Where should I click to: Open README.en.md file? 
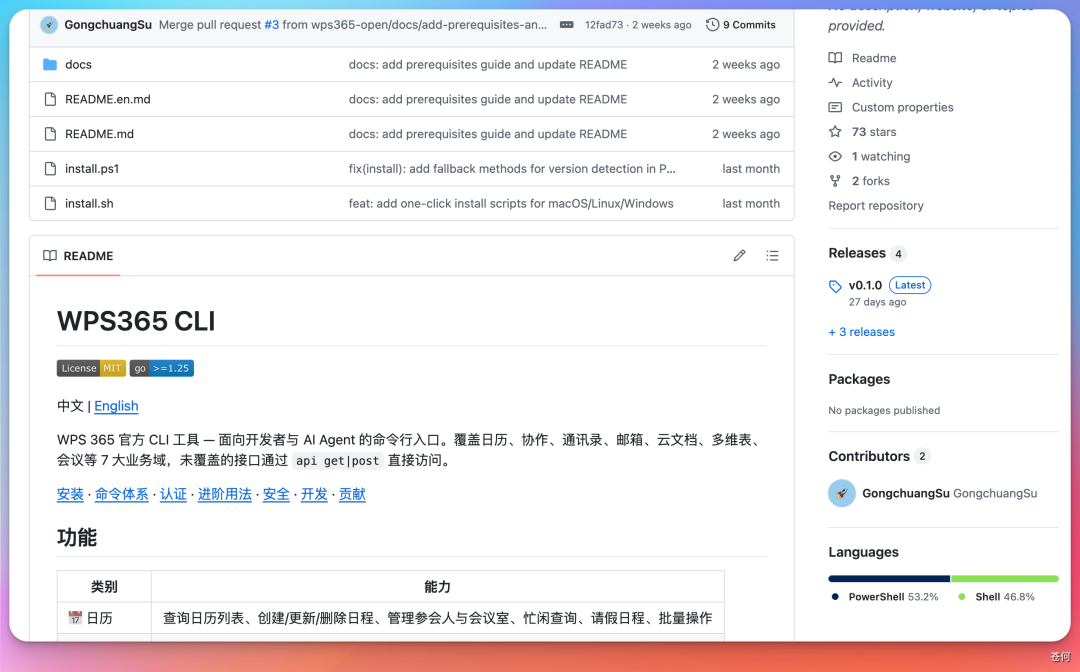click(x=107, y=99)
